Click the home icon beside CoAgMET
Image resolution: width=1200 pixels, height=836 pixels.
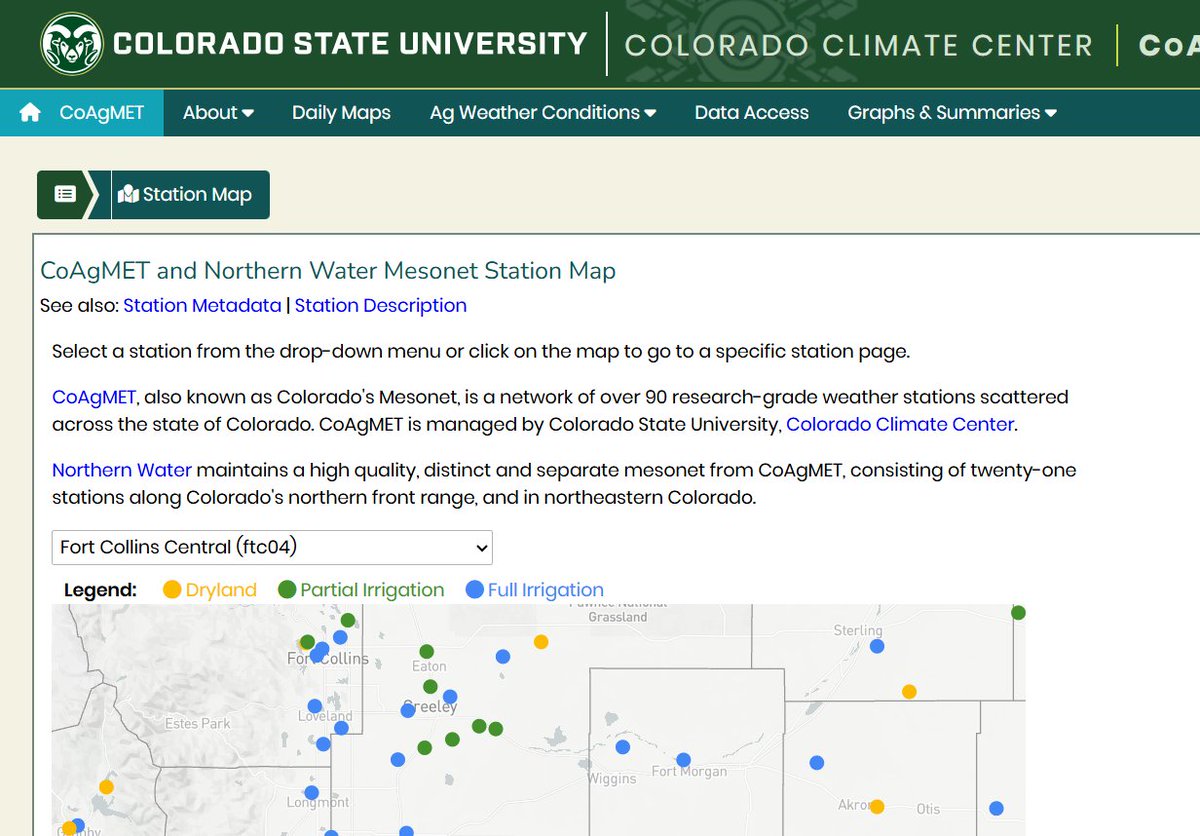pos(30,113)
